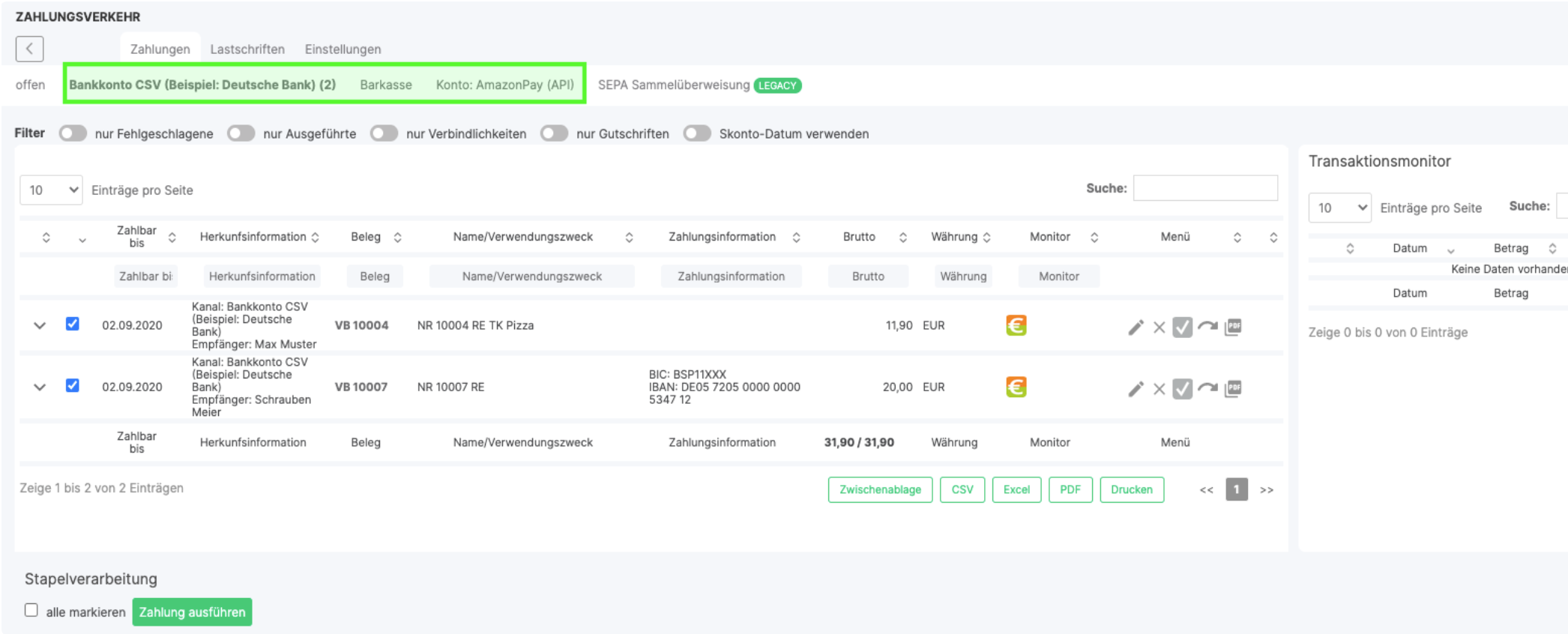Open the payments table entries per page dropdown
This screenshot has height=634, width=1568.
[51, 190]
